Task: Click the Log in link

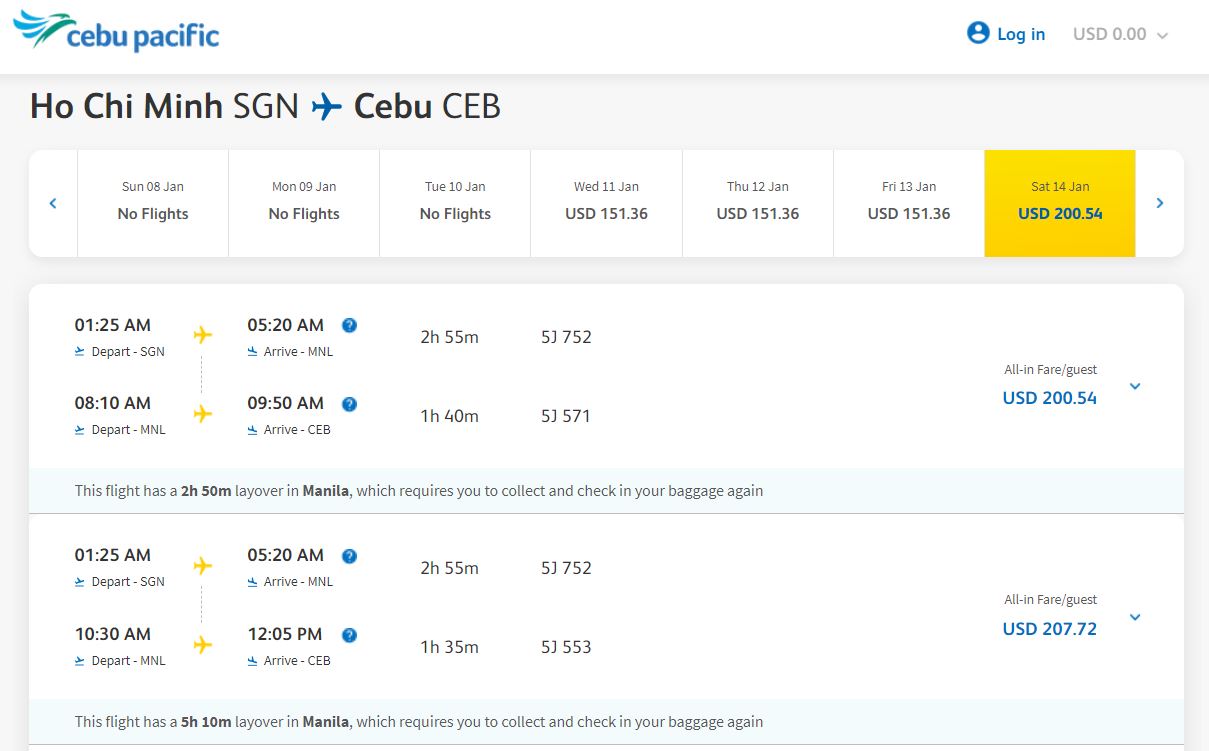Action: [1020, 34]
